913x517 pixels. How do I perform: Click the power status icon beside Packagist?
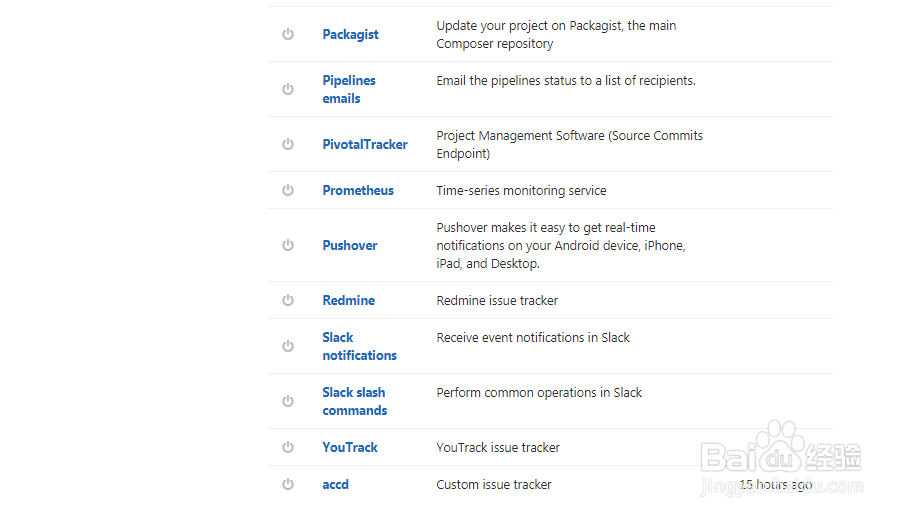(288, 34)
